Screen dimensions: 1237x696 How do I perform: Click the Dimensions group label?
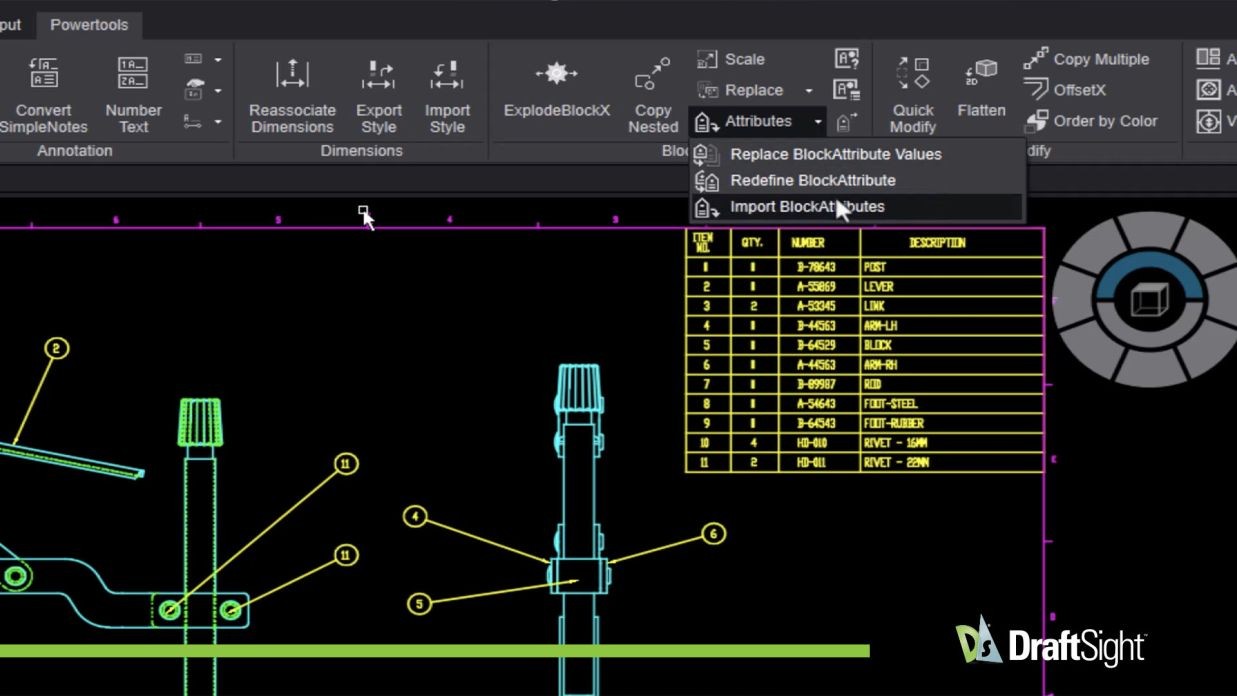click(x=361, y=151)
